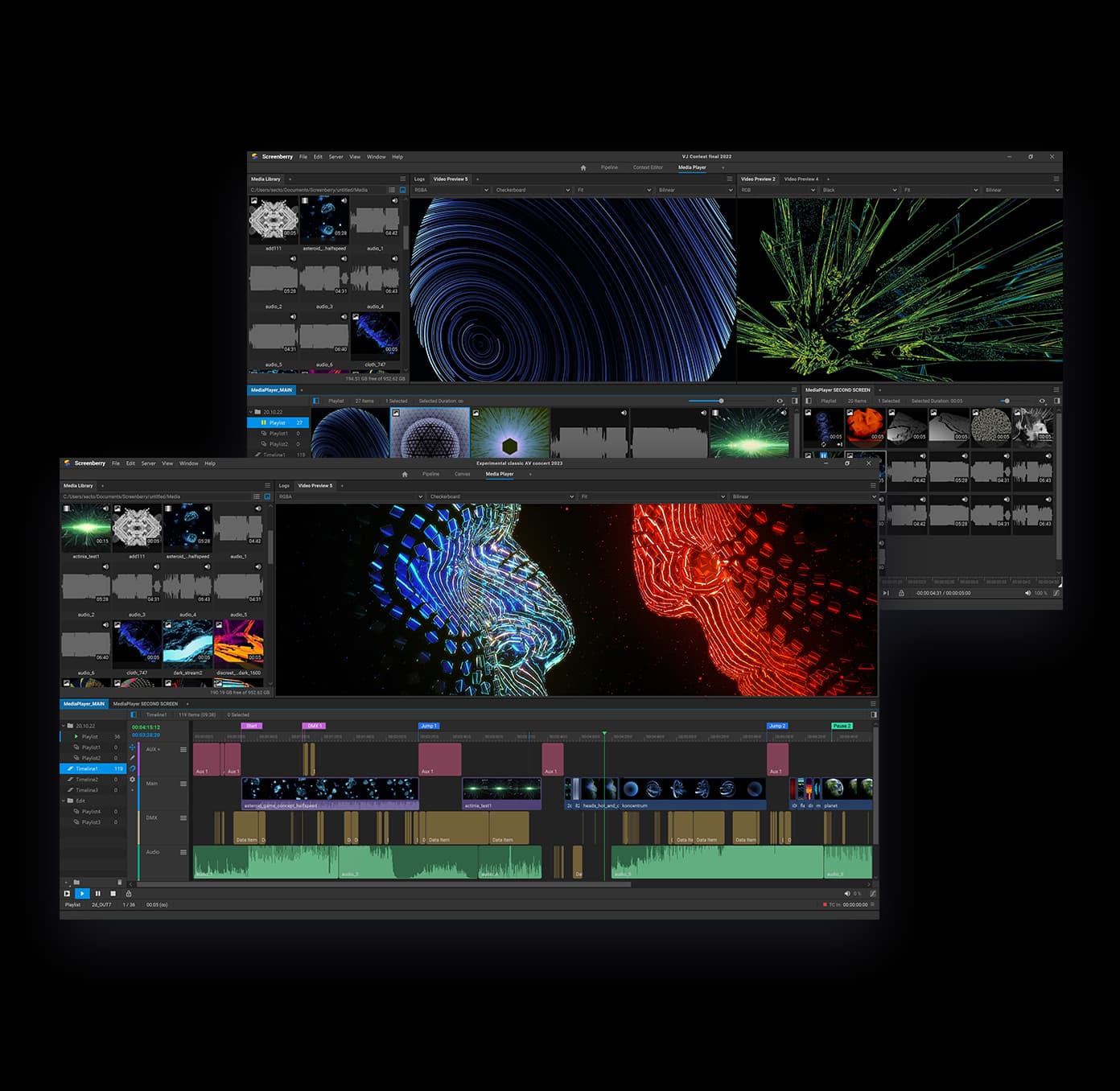Open the Pipeline tab in the front window
Screen dimensions: 1120x1091
(431, 474)
